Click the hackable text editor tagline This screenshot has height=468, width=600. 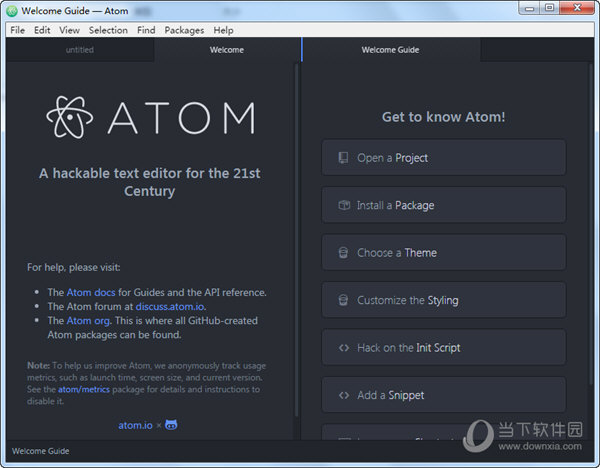coord(150,182)
